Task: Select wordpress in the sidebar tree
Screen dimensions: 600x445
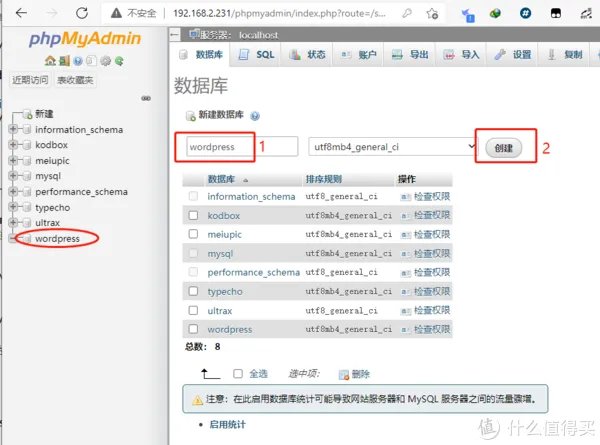Action: point(57,238)
